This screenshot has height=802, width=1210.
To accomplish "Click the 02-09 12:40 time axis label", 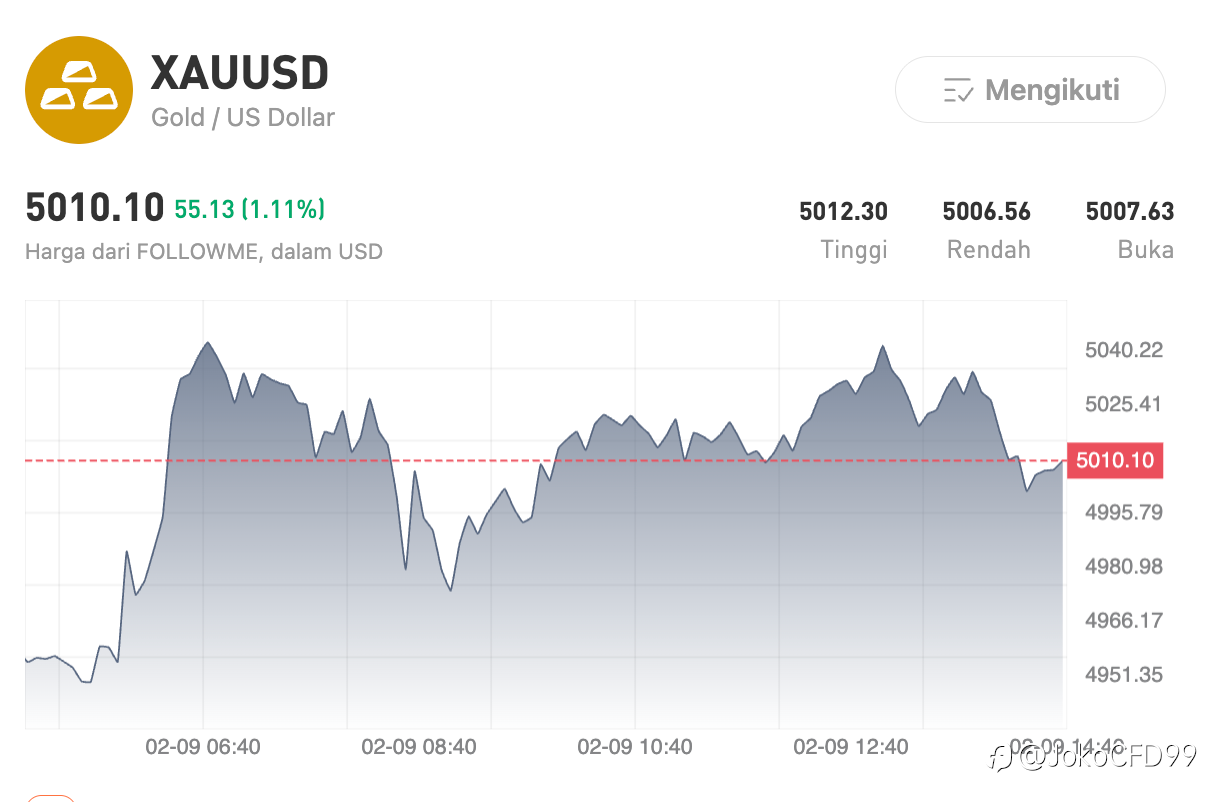I will (851, 747).
